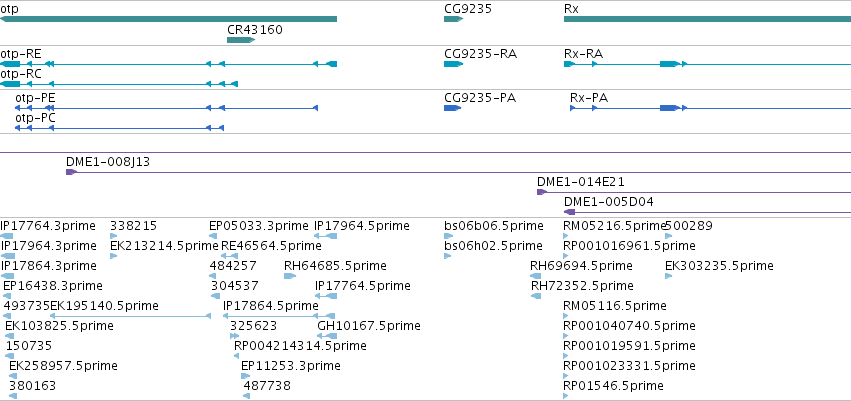Click feature 500289

(669, 236)
